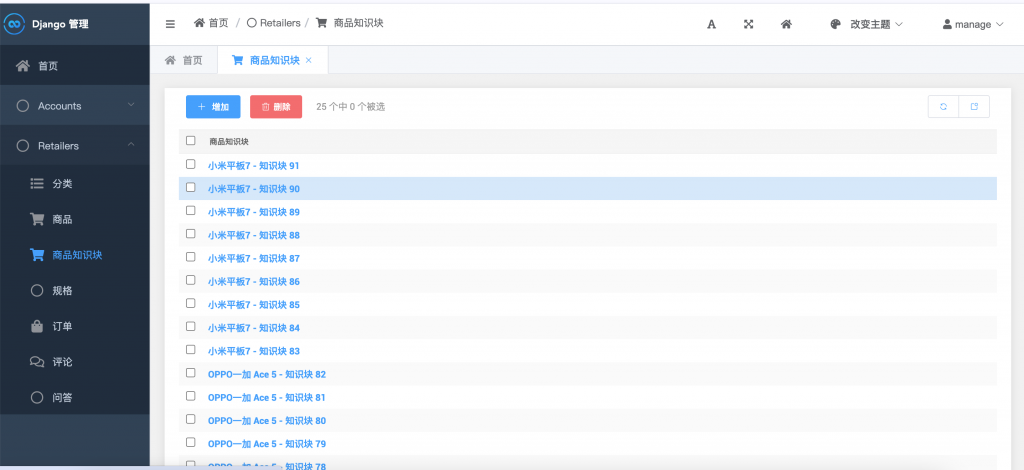Screen dimensions: 1024x470
Task: Open 分类 in the sidebar
Action: tap(74, 184)
